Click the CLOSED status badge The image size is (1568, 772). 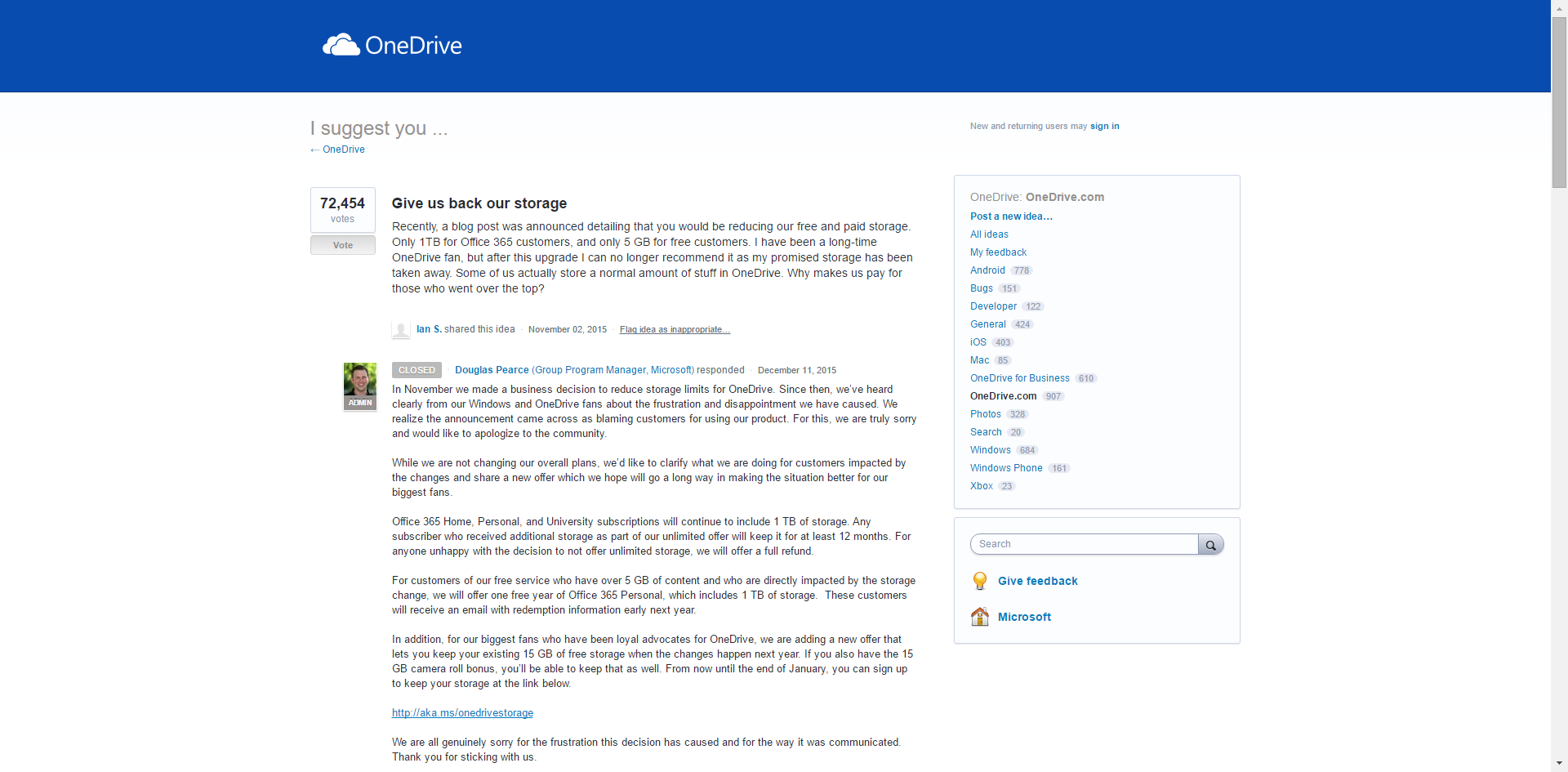point(416,370)
